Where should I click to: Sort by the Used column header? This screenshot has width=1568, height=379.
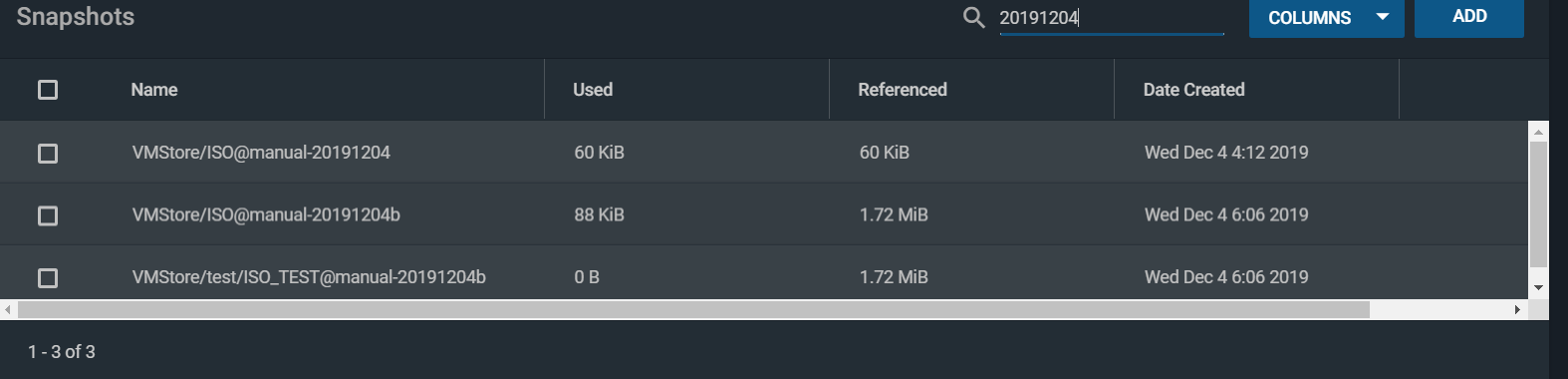pyautogui.click(x=593, y=90)
